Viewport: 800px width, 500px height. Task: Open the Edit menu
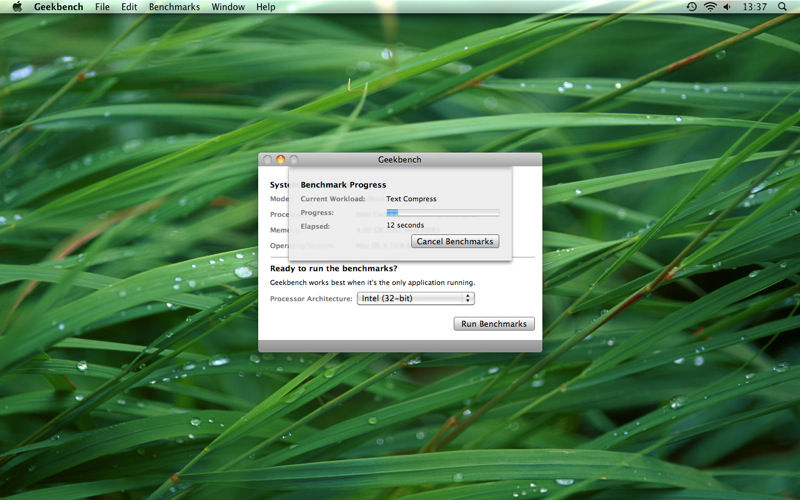(x=129, y=7)
